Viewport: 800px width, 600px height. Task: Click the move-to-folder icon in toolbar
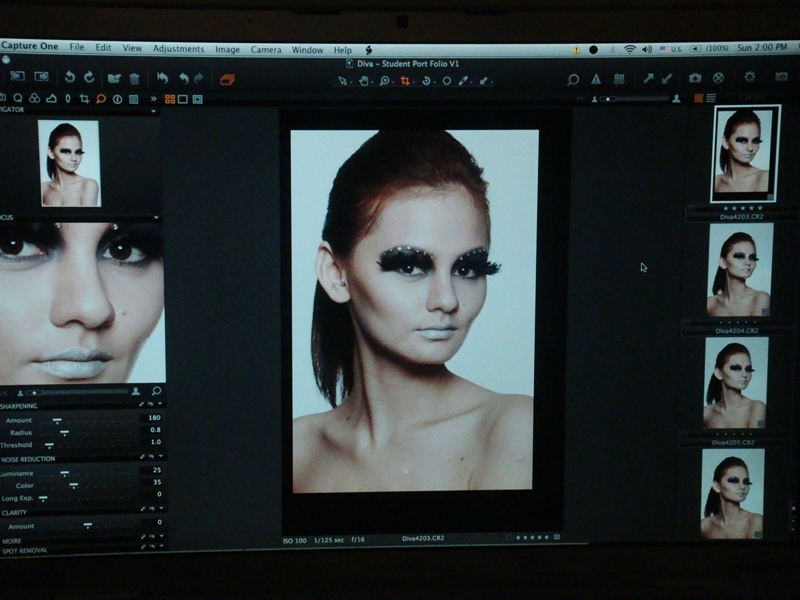point(114,79)
